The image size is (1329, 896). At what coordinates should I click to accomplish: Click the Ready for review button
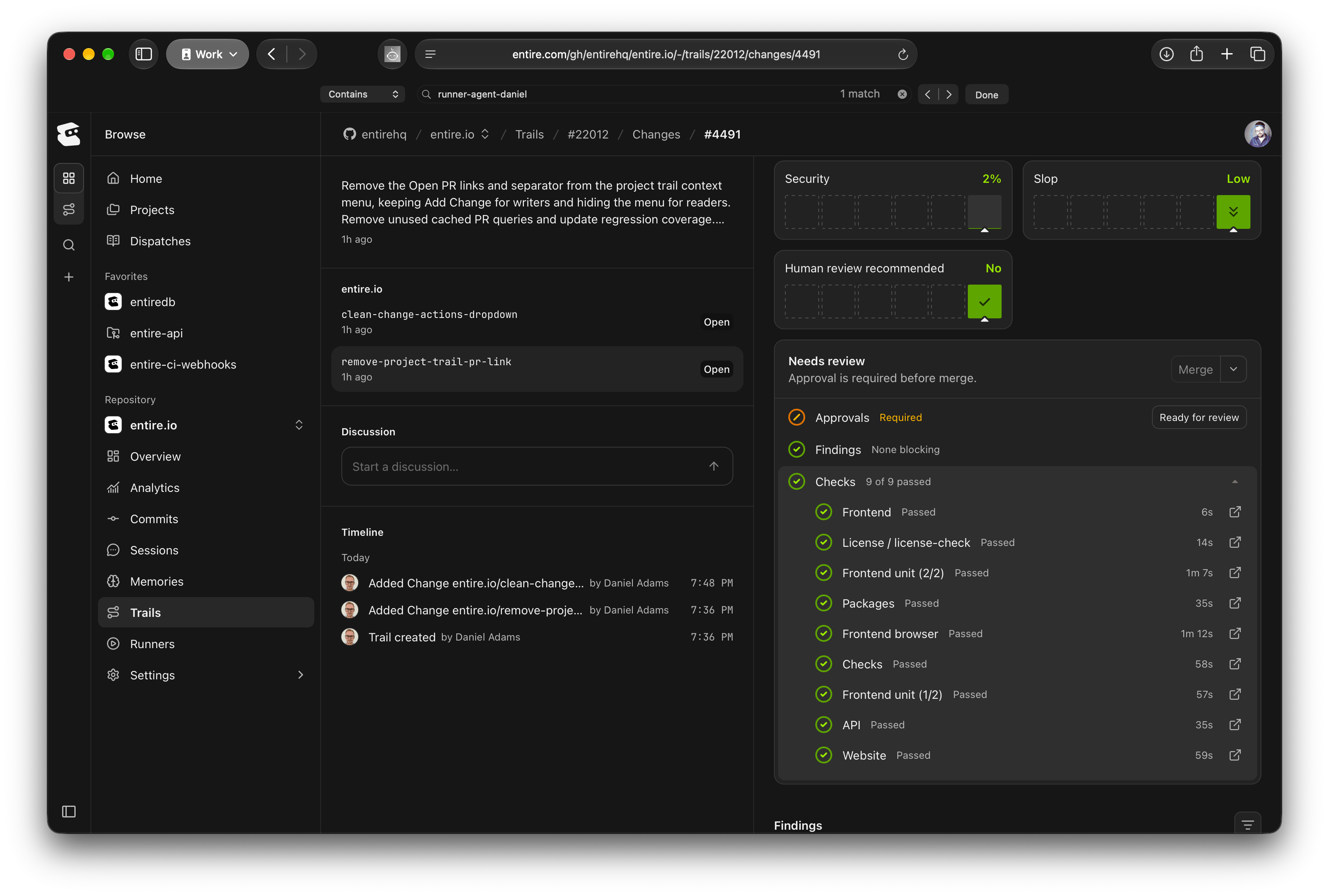pyautogui.click(x=1198, y=417)
